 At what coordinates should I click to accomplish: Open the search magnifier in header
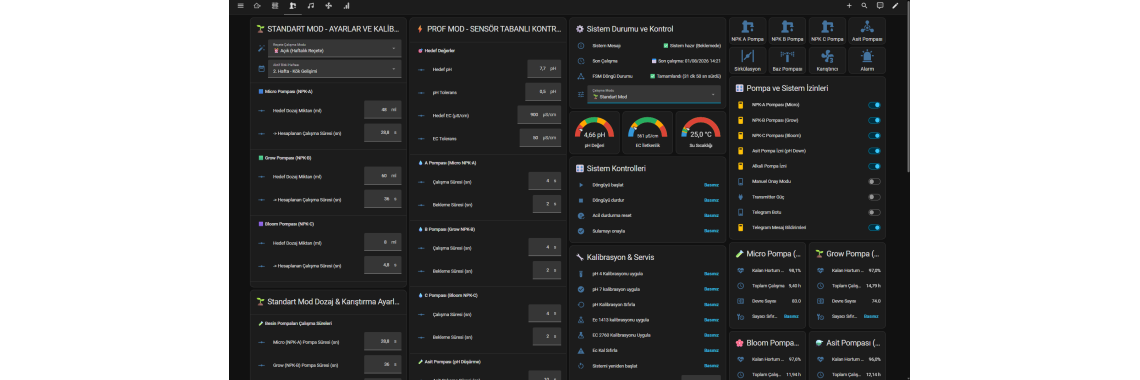click(864, 6)
